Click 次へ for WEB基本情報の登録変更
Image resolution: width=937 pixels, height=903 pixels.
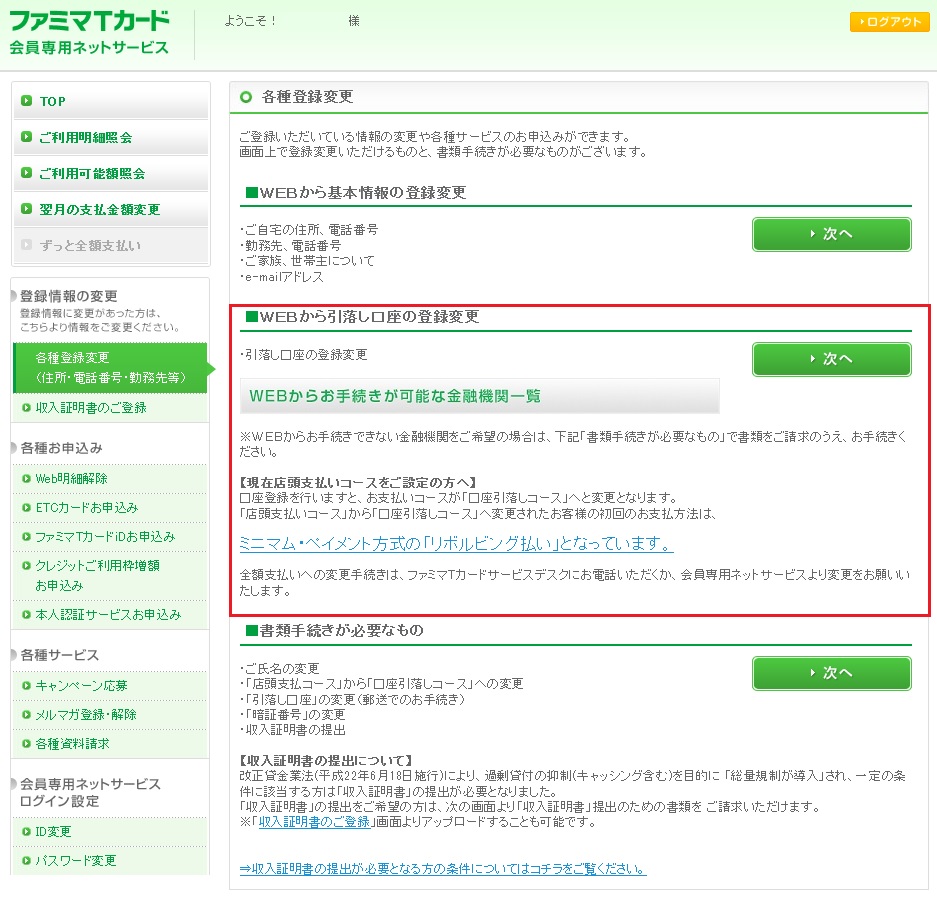(x=831, y=234)
